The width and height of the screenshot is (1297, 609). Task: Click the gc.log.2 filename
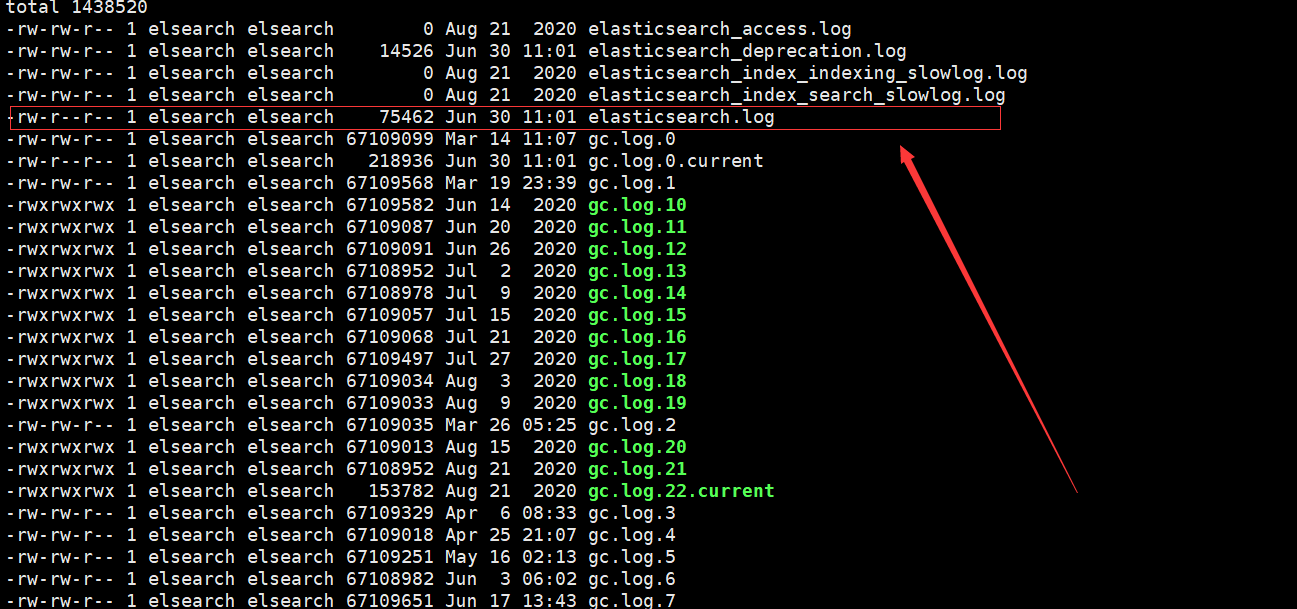click(632, 425)
